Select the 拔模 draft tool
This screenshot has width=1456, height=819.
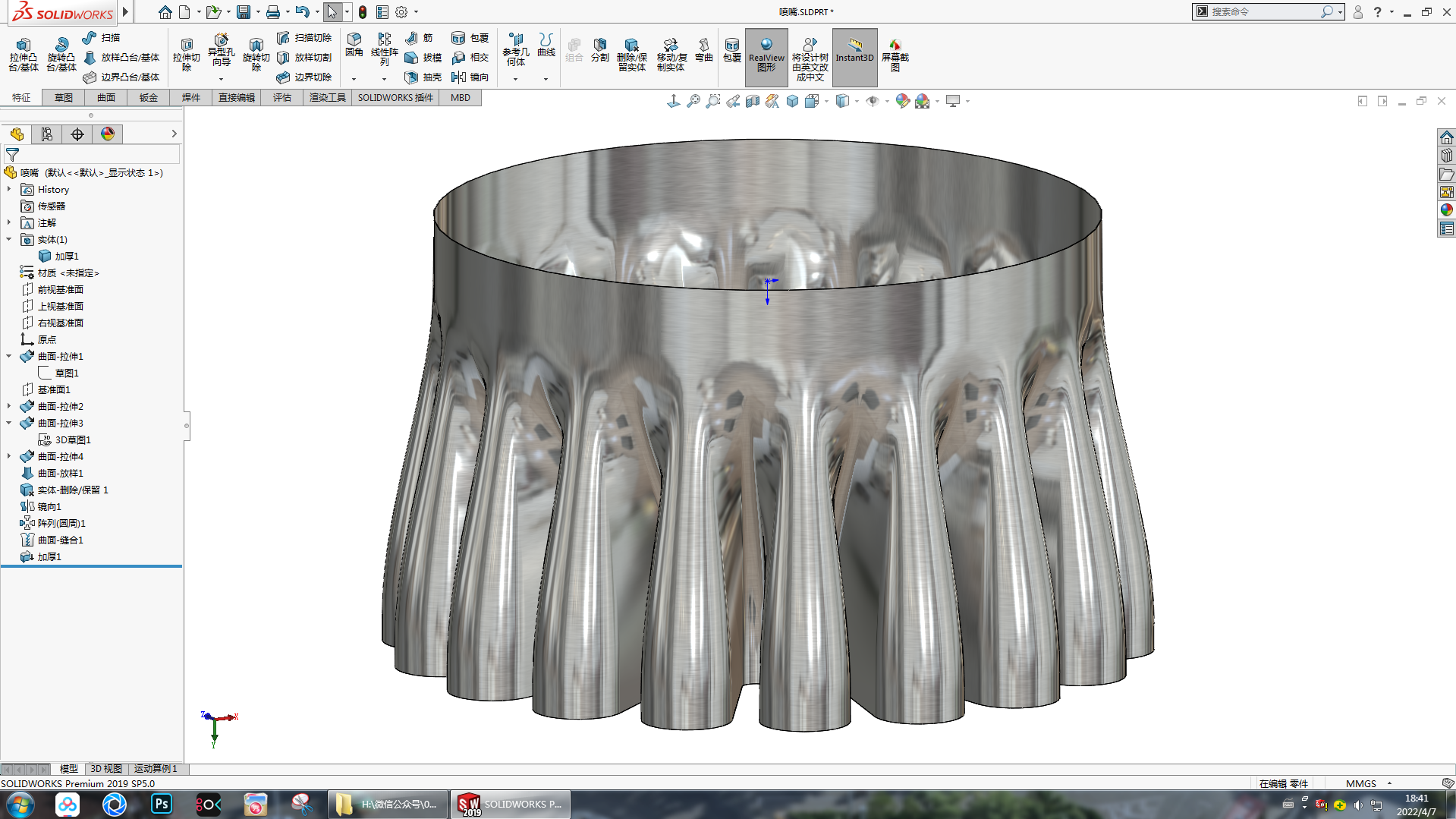click(423, 57)
